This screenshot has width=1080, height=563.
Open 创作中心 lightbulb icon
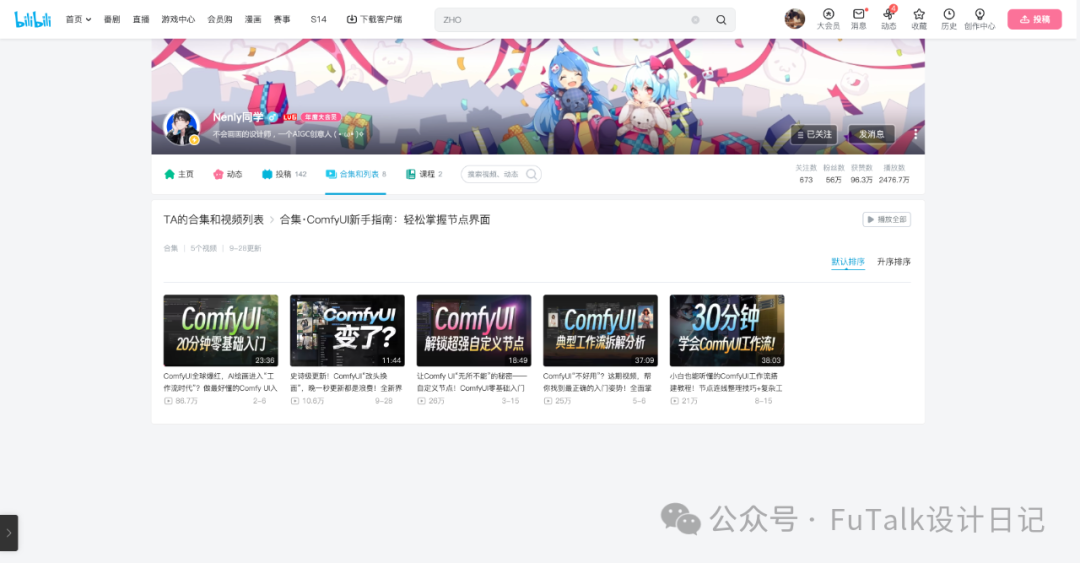point(979,19)
